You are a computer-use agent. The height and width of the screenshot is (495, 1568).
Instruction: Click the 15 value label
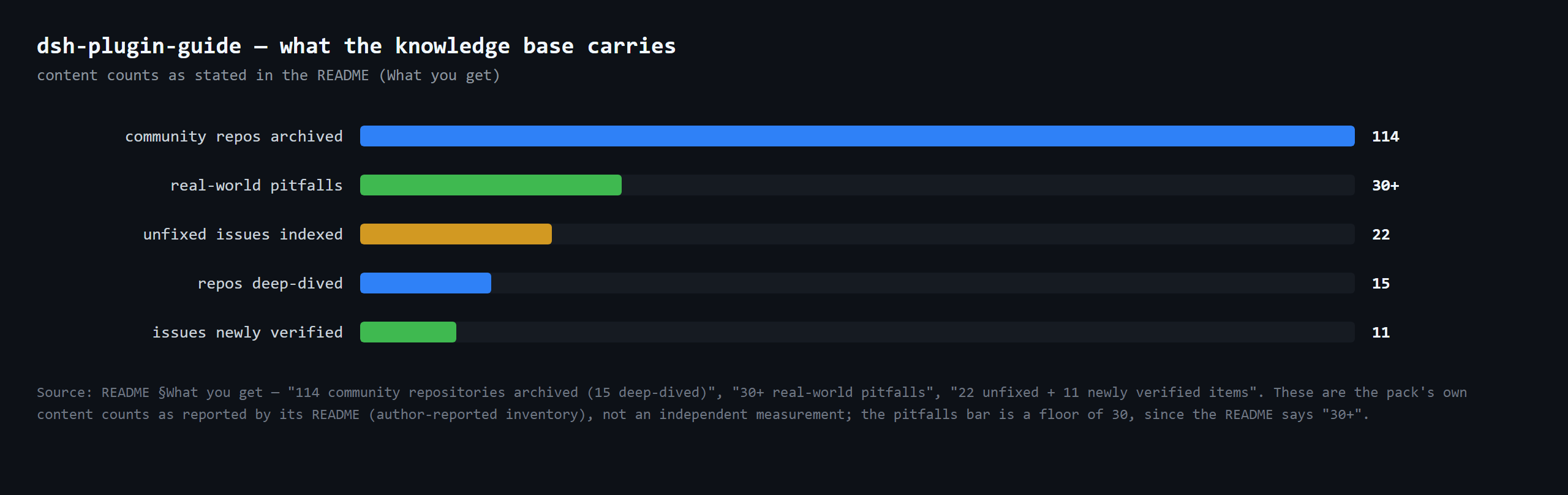[x=1381, y=284]
